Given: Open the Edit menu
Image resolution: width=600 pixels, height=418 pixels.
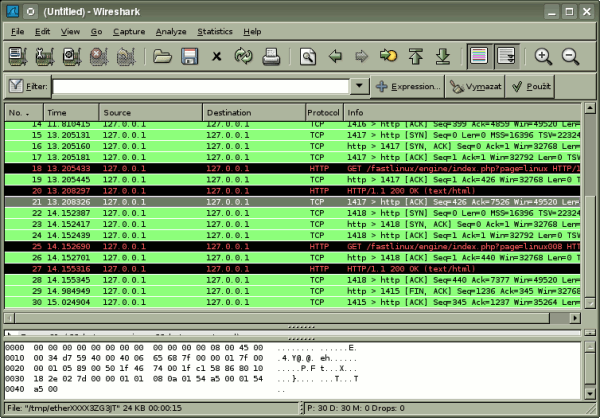Looking at the screenshot, I should pyautogui.click(x=42, y=32).
